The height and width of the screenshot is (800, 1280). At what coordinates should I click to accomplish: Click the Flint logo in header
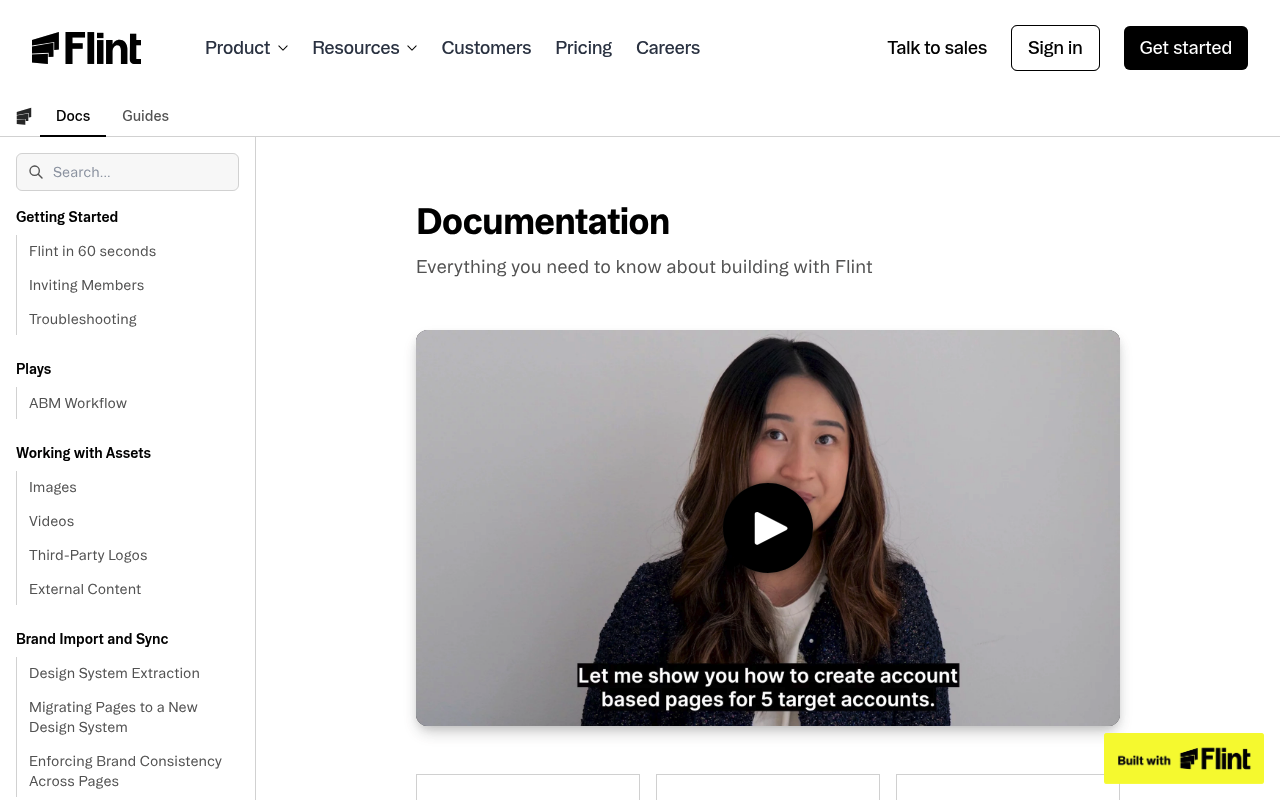click(86, 48)
